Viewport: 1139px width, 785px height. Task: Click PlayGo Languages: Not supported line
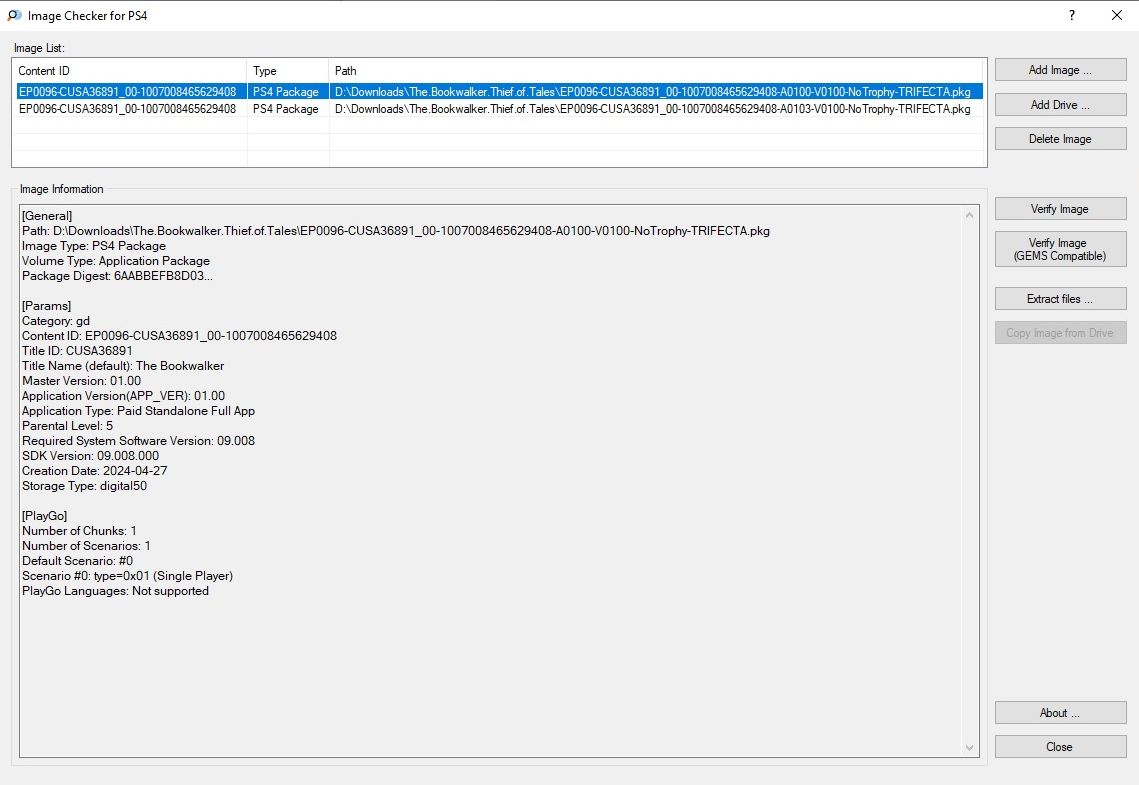coord(115,591)
